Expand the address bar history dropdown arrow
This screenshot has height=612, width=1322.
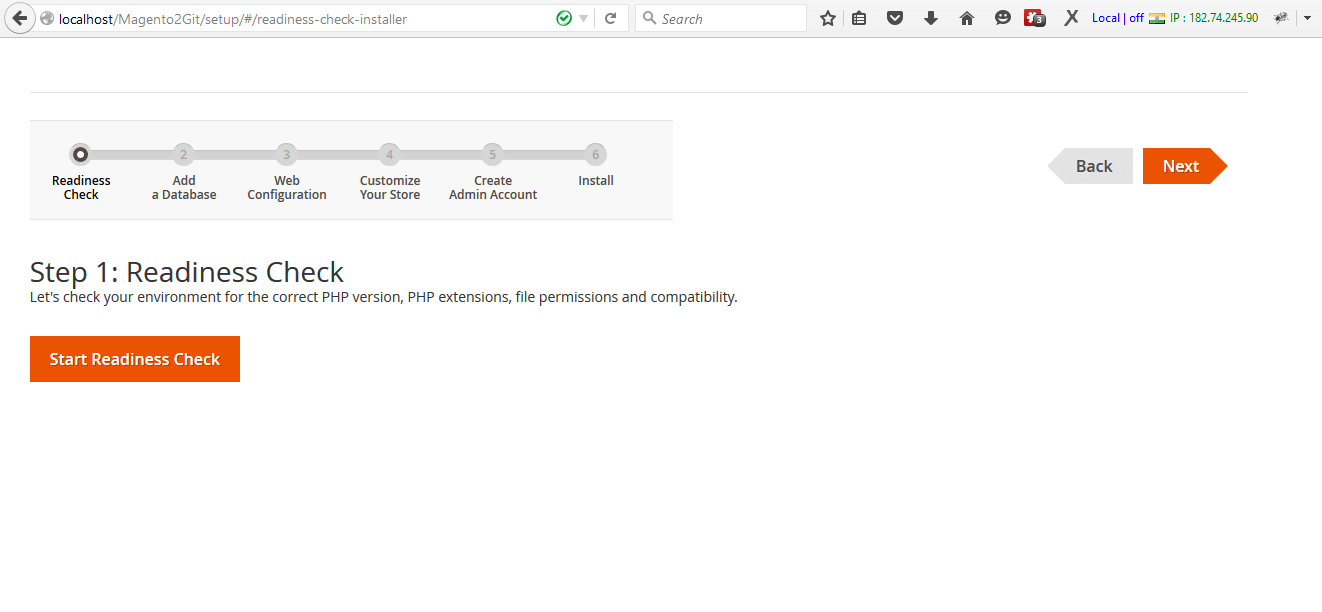pyautogui.click(x=583, y=18)
